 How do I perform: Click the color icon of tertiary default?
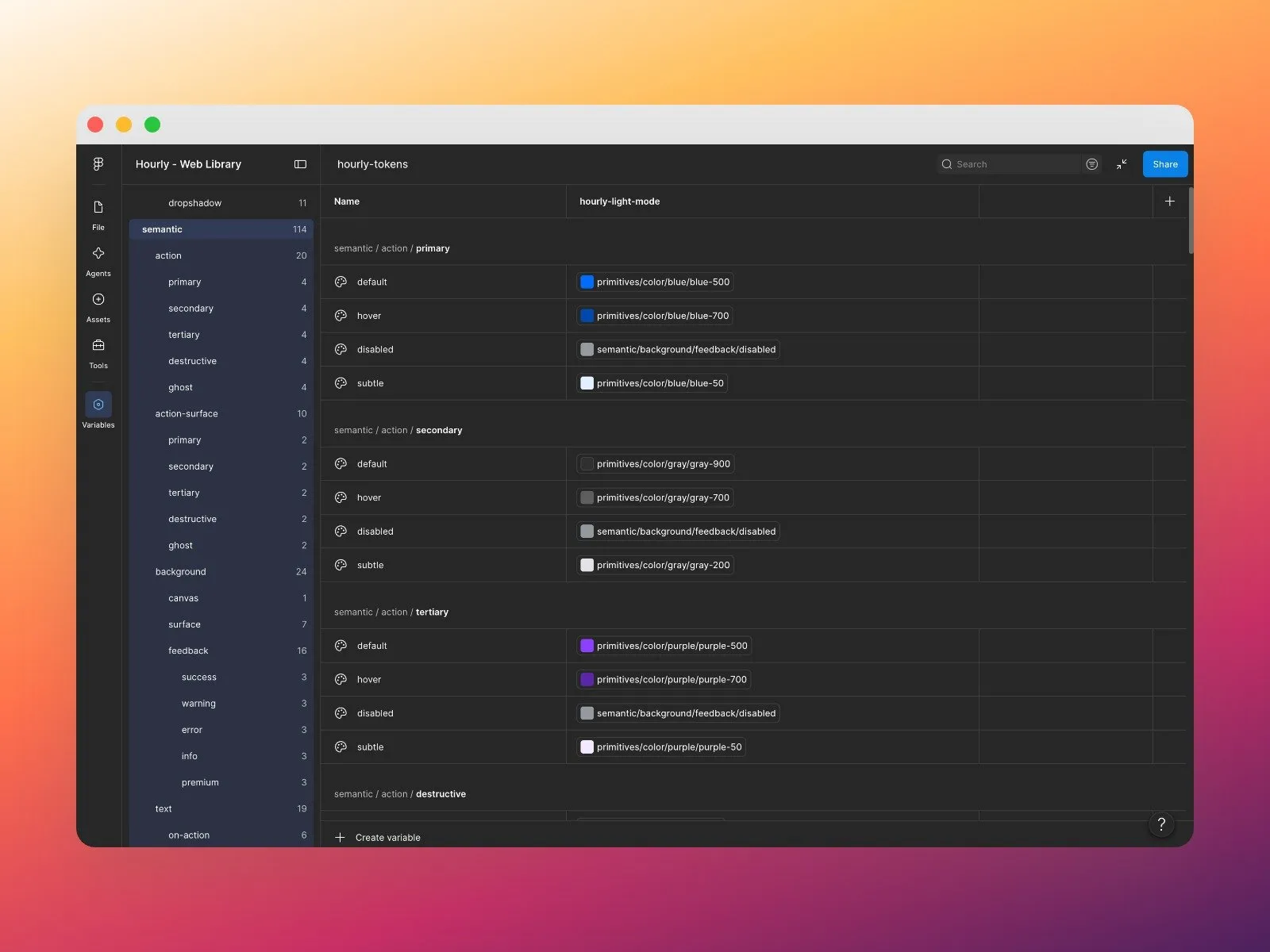341,646
